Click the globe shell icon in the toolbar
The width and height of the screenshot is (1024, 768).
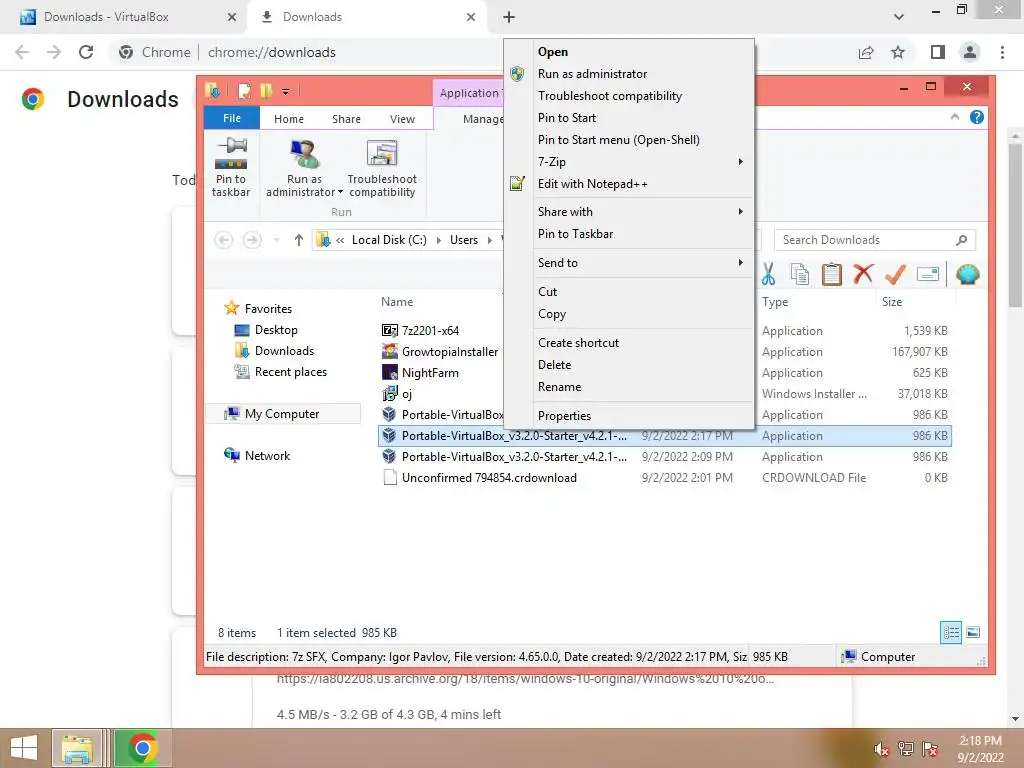[967, 274]
